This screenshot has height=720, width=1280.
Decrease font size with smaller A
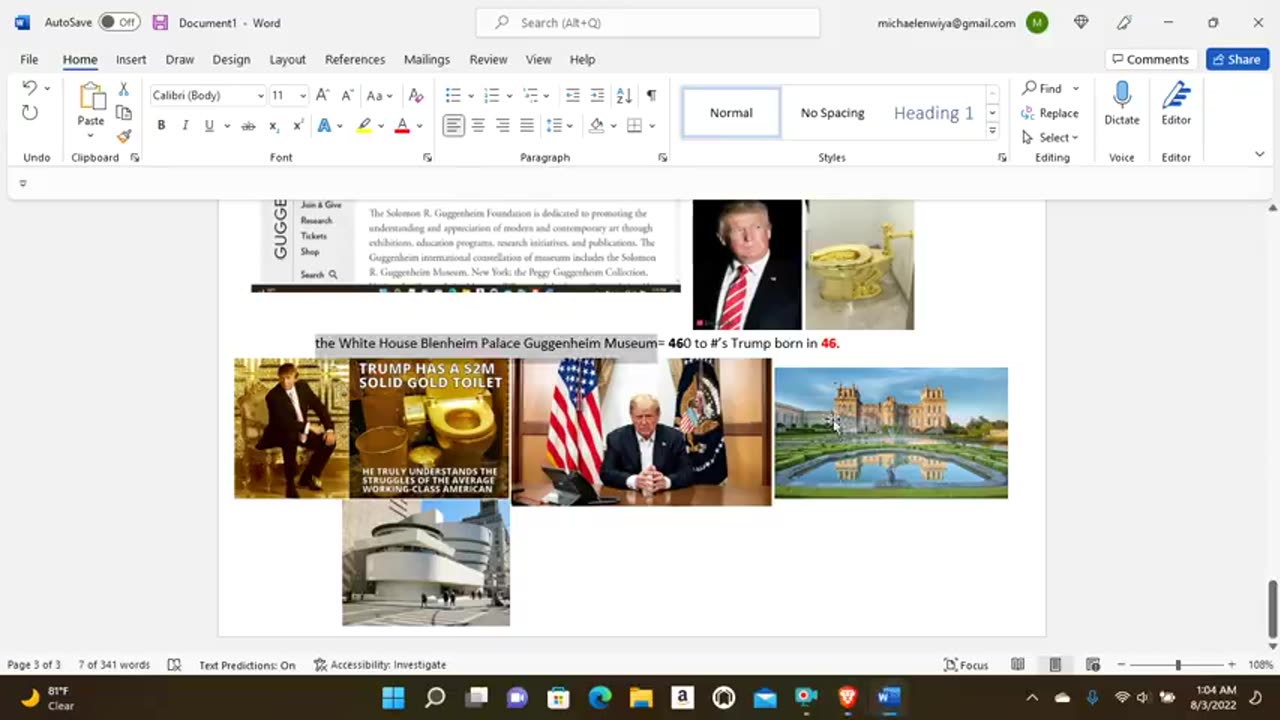pos(347,95)
